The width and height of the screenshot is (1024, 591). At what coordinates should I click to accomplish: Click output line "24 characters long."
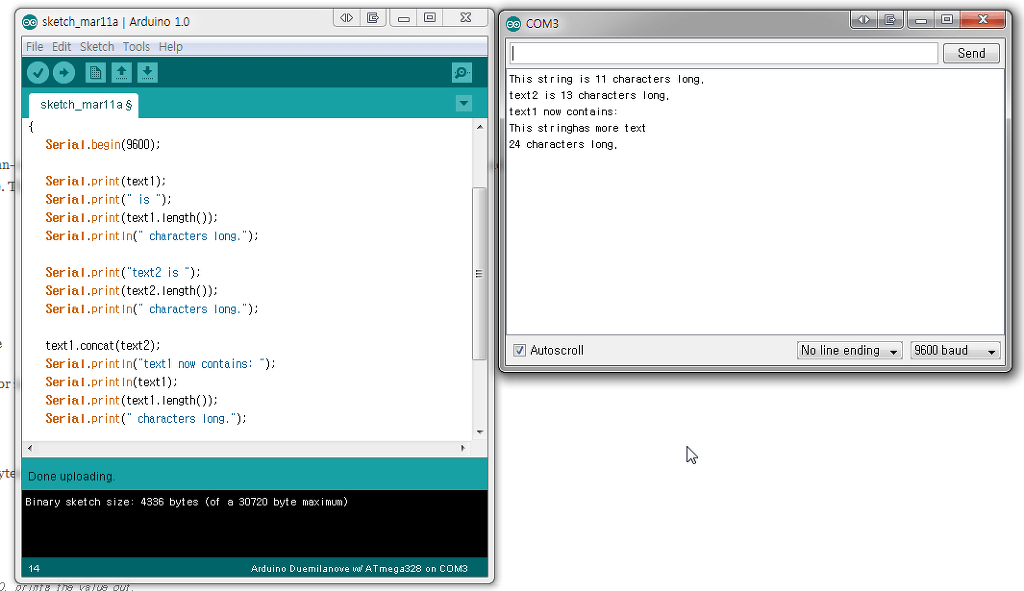point(563,144)
